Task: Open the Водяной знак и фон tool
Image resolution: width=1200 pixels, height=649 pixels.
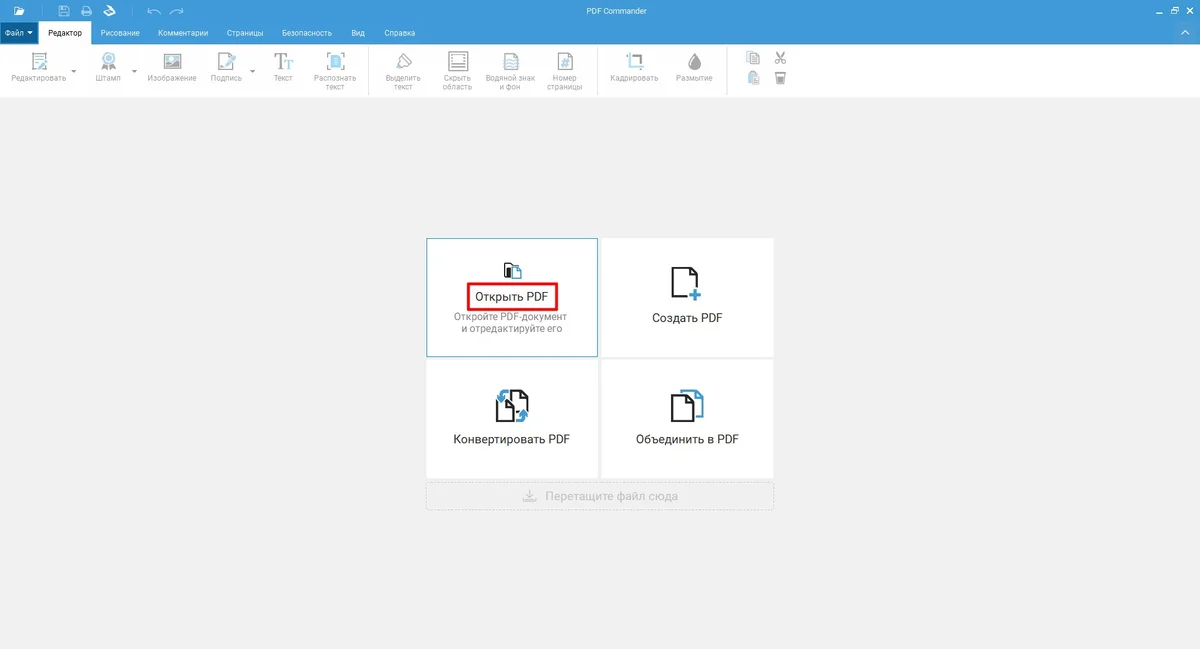Action: click(510, 72)
